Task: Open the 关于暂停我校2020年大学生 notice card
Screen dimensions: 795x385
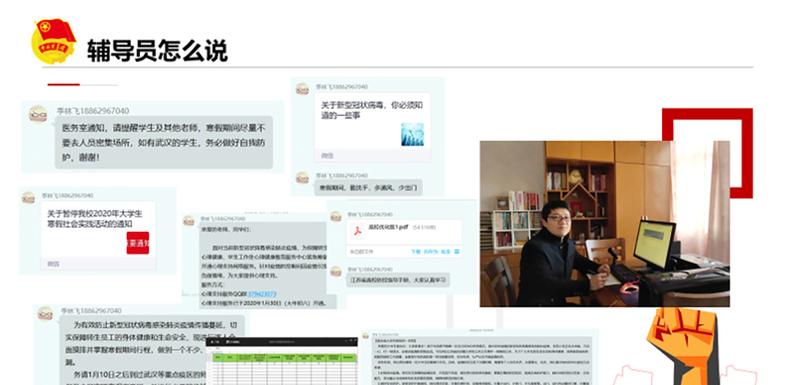Action: 98,234
